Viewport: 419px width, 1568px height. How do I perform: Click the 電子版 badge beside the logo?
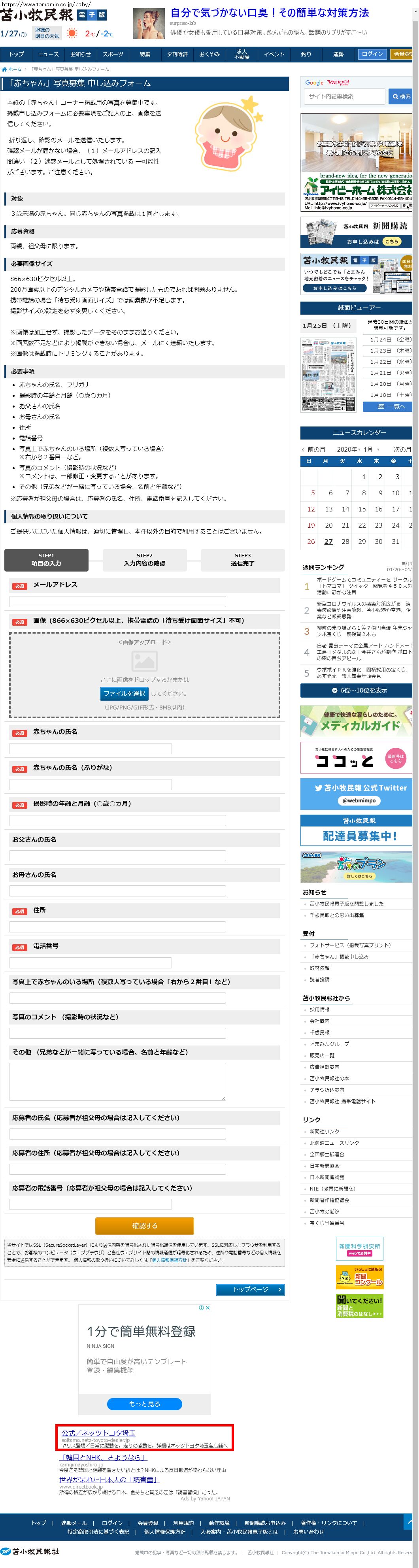pos(92,15)
